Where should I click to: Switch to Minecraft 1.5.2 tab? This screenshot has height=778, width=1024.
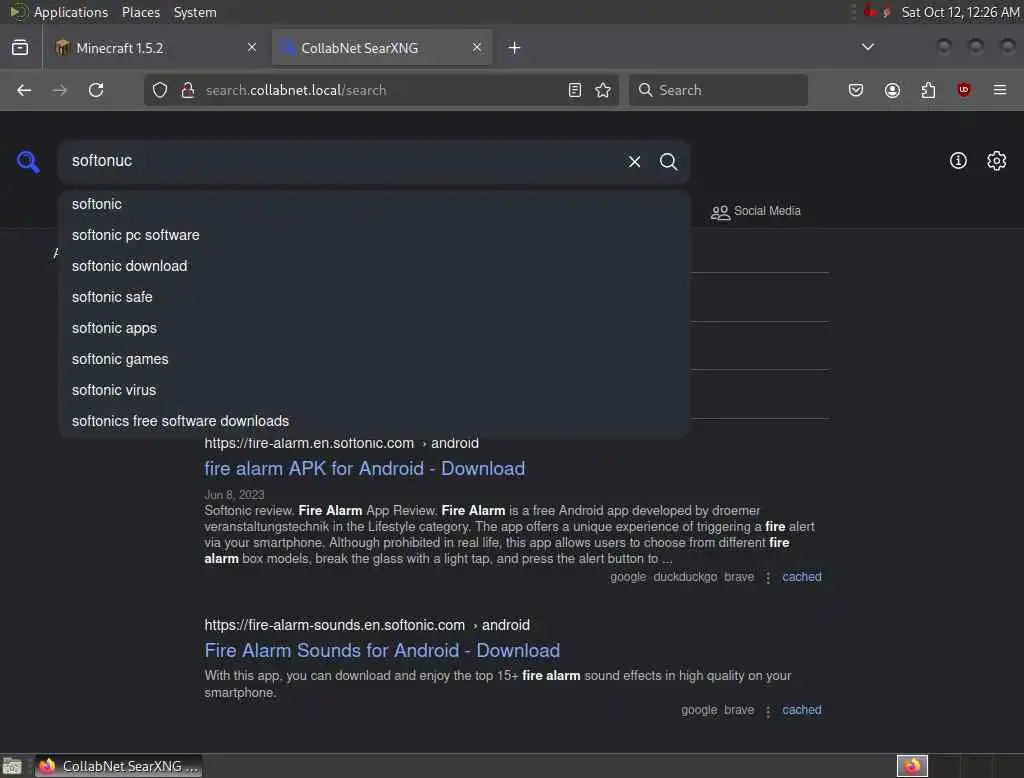155,48
